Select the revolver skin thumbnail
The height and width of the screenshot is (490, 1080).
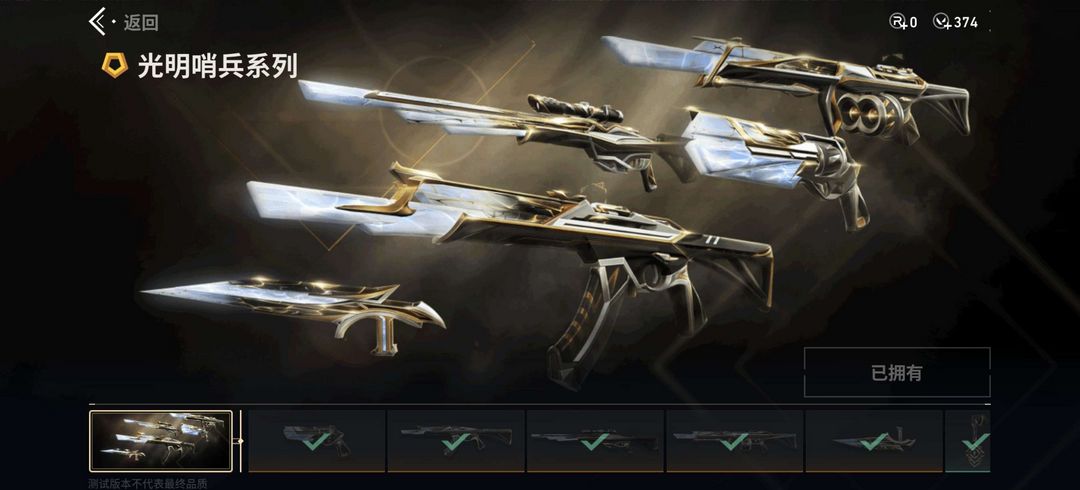(317, 441)
